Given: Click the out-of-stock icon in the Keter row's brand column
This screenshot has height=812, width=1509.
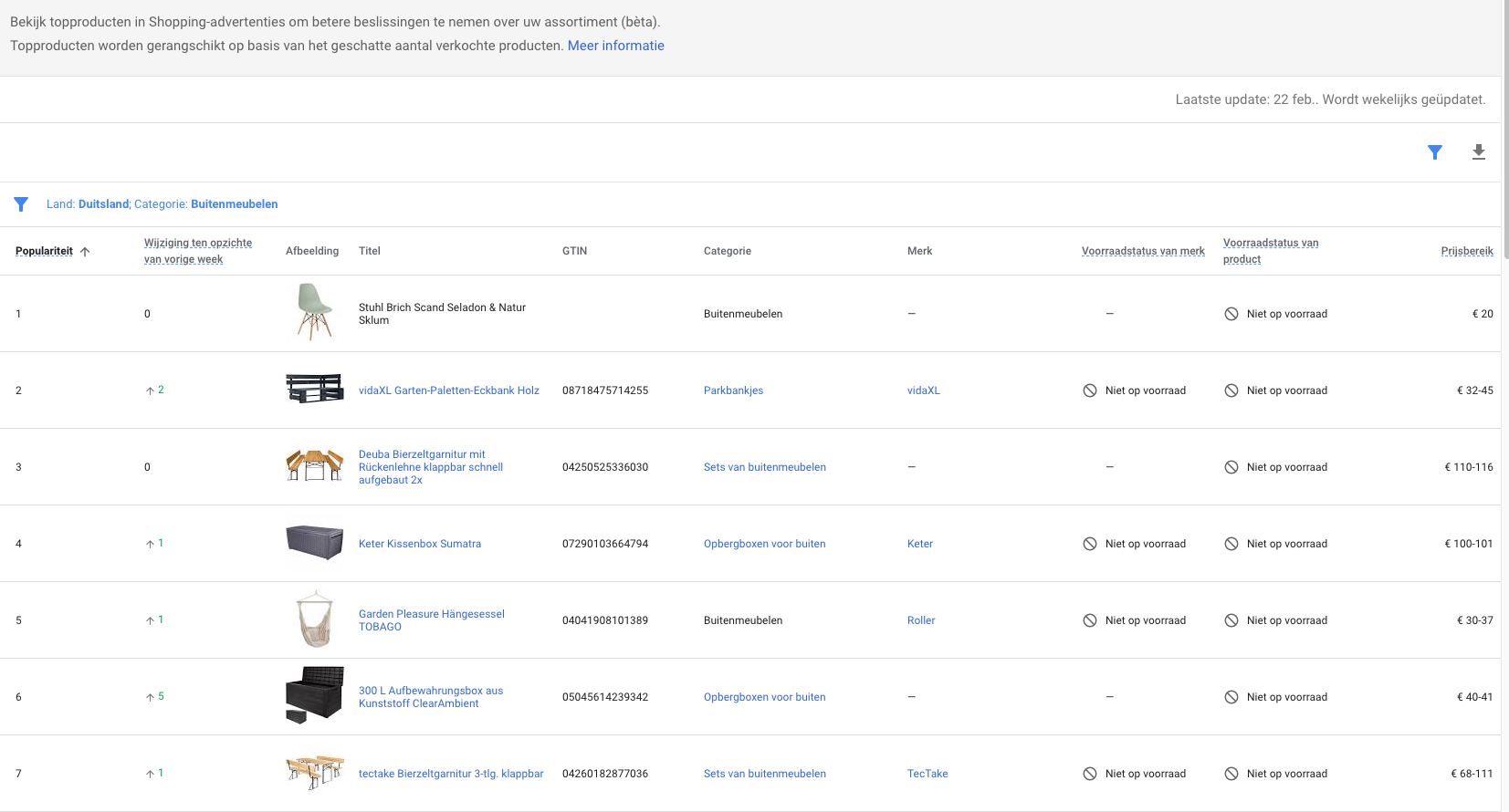Looking at the screenshot, I should coord(1089,544).
